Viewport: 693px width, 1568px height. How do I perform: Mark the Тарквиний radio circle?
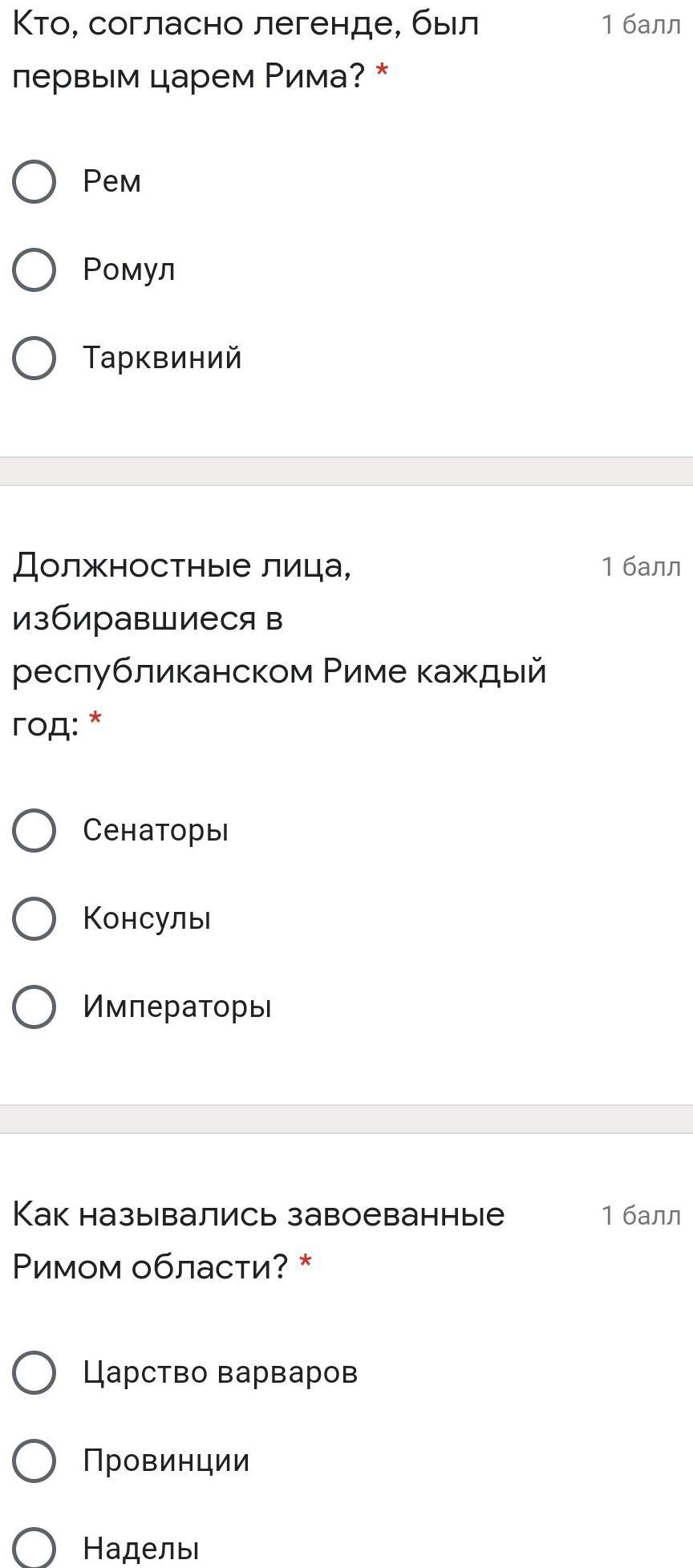(34, 358)
